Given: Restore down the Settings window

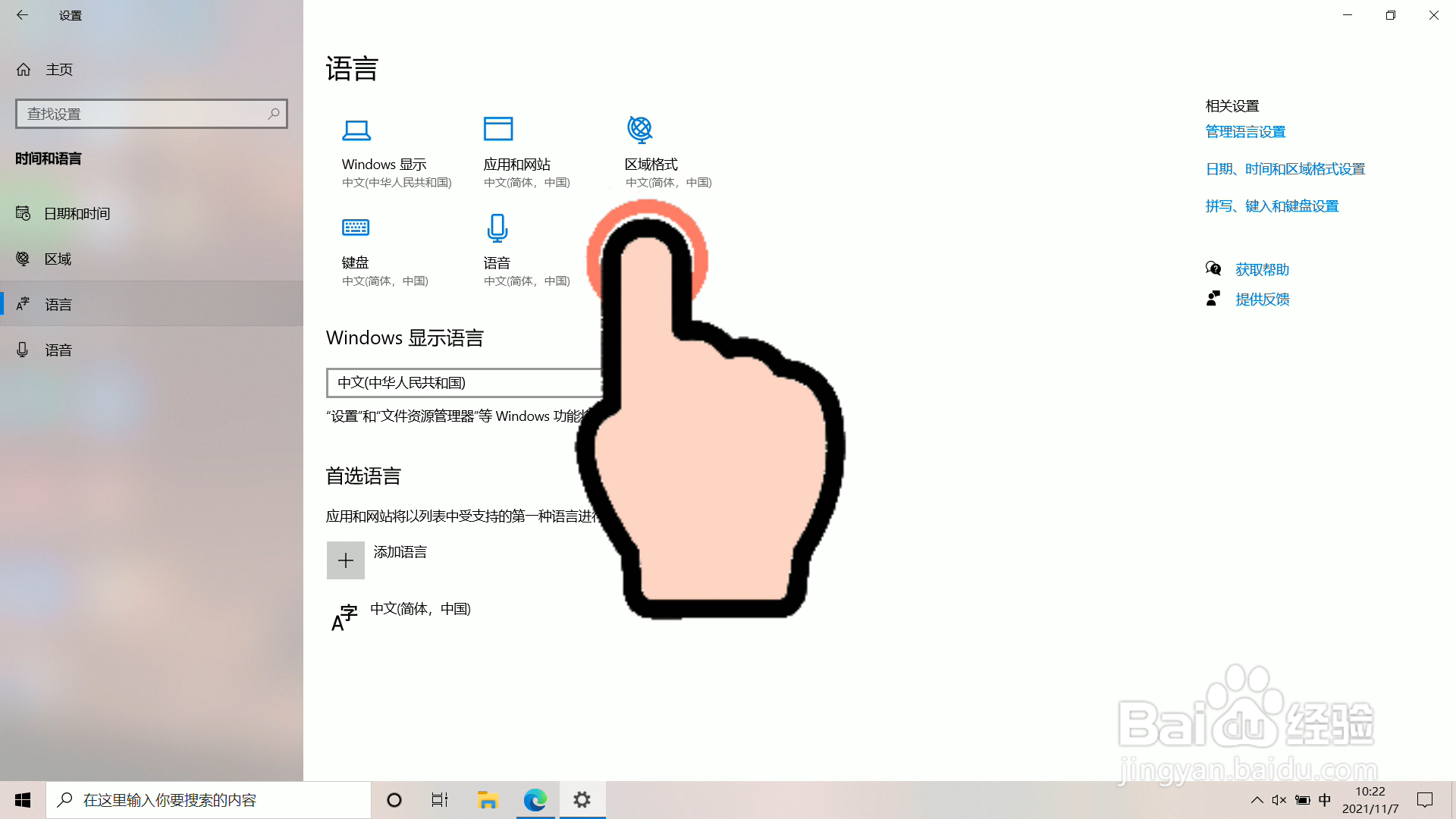Looking at the screenshot, I should [1391, 15].
